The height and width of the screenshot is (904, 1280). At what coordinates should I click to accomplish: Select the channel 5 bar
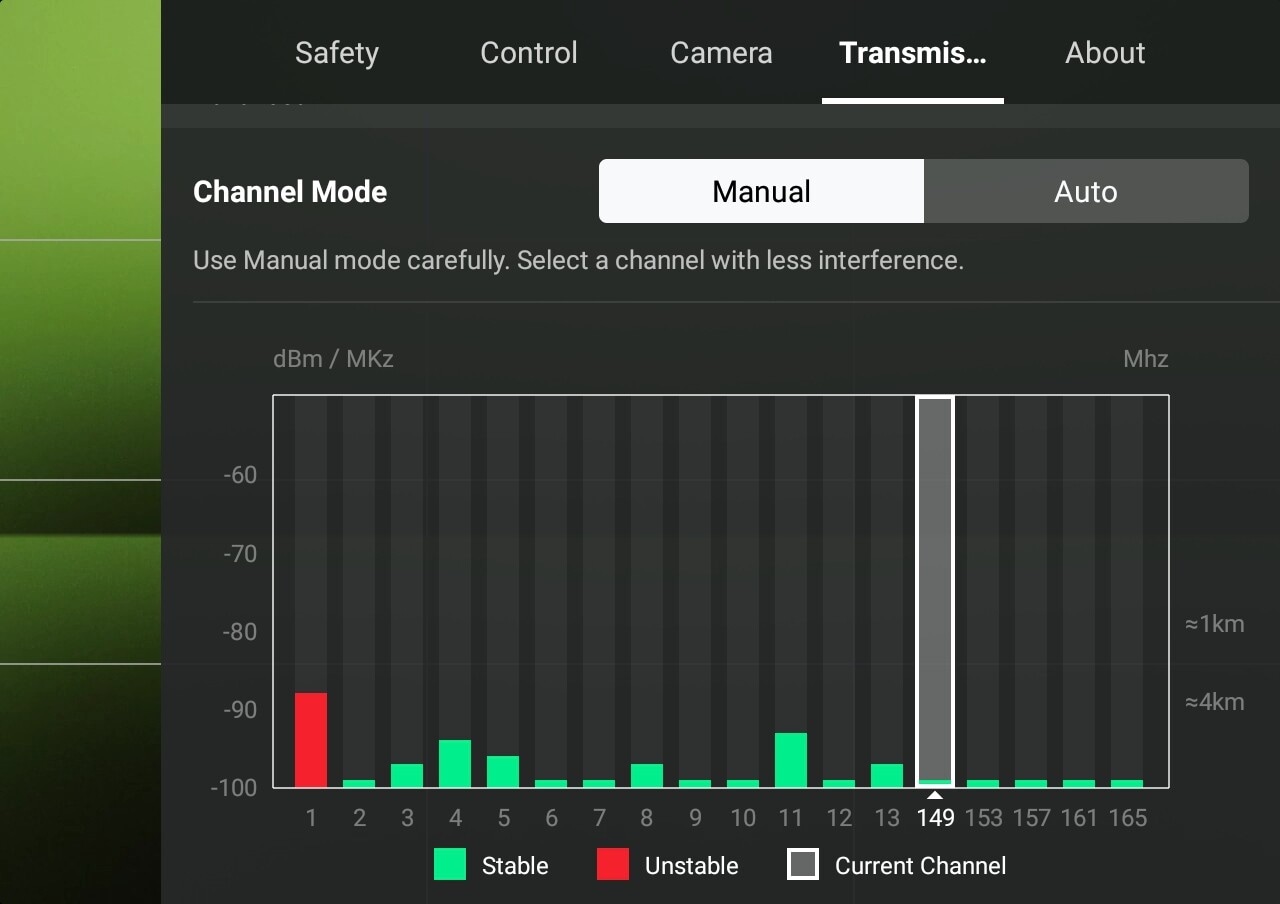pyautogui.click(x=503, y=771)
